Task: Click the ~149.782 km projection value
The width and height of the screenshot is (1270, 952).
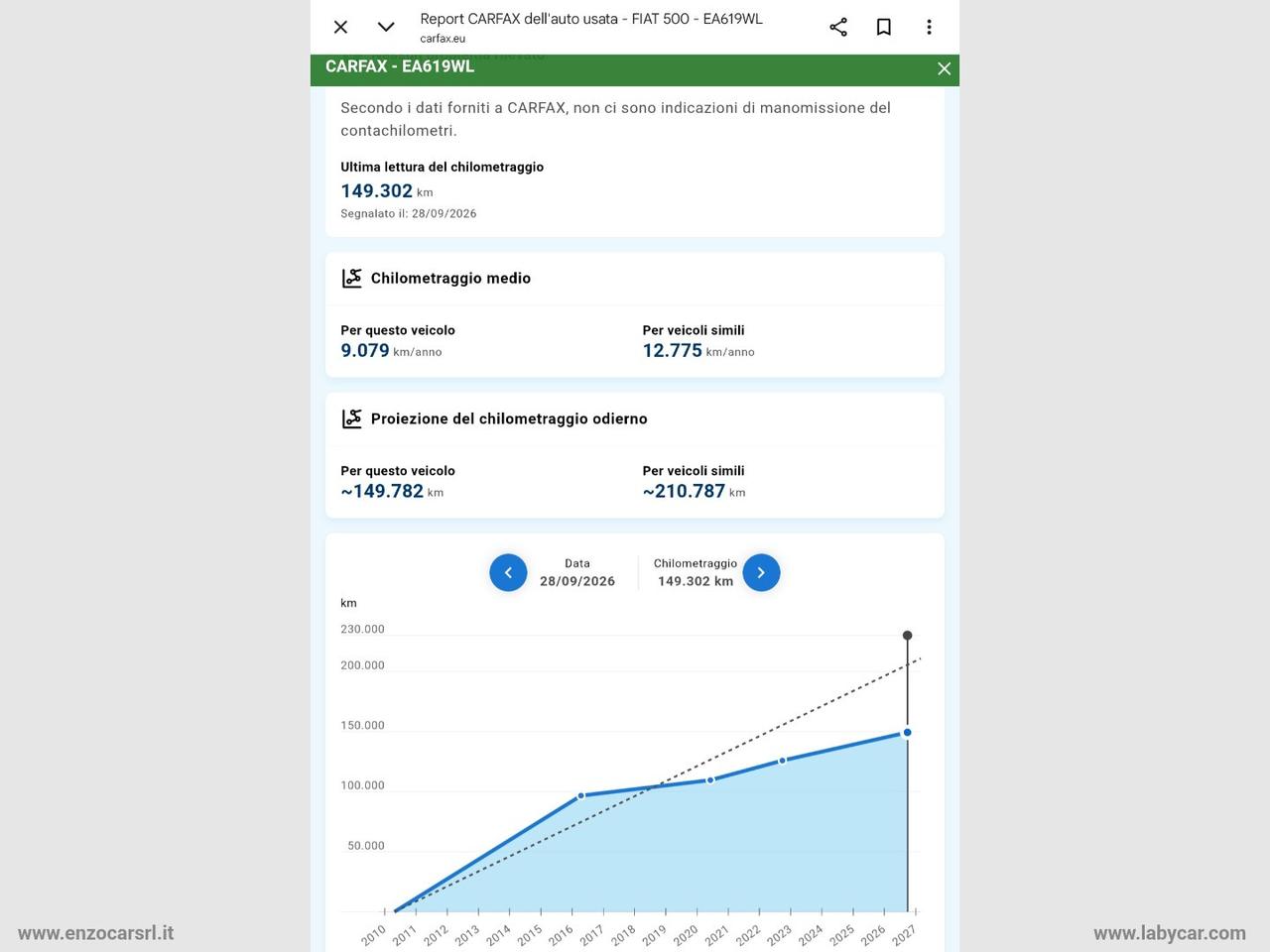Action: tap(392, 491)
